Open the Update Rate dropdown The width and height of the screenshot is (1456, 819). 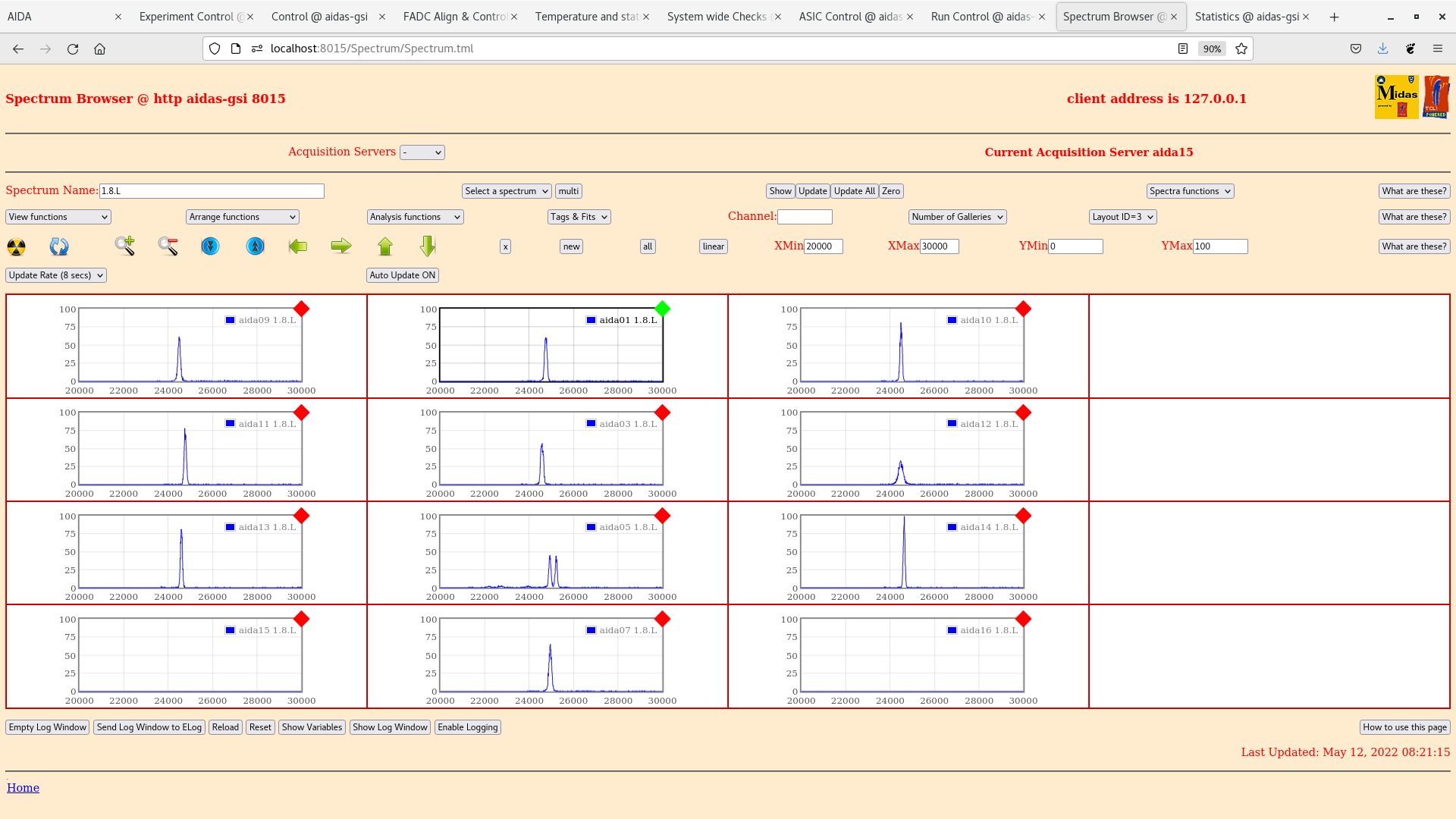(56, 275)
